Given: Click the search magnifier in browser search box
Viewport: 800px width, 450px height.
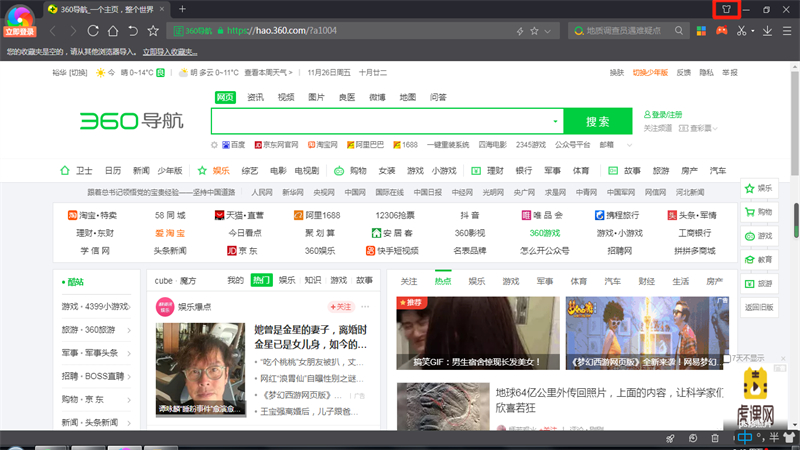Looking at the screenshot, I should pos(679,31).
